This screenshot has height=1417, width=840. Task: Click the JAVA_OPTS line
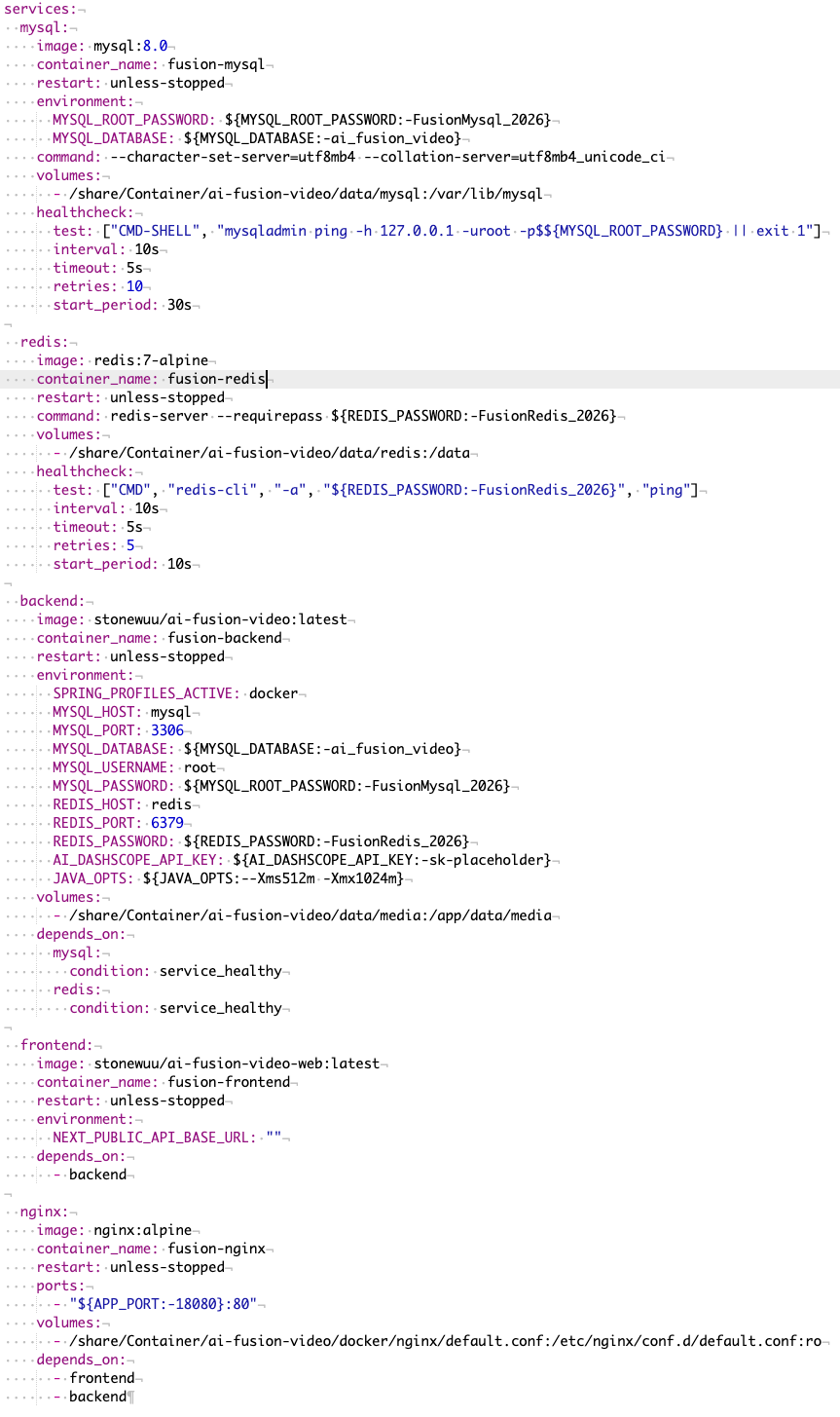point(228,878)
